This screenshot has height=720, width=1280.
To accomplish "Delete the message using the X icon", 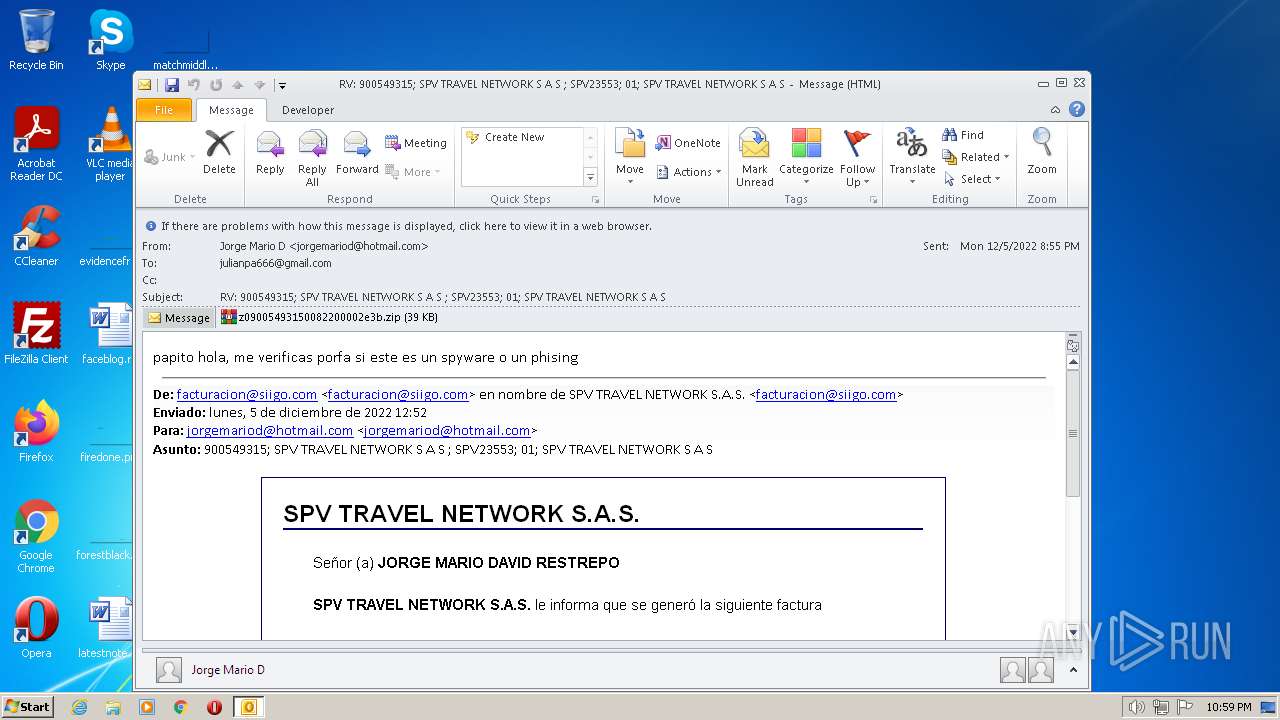I will (x=219, y=154).
